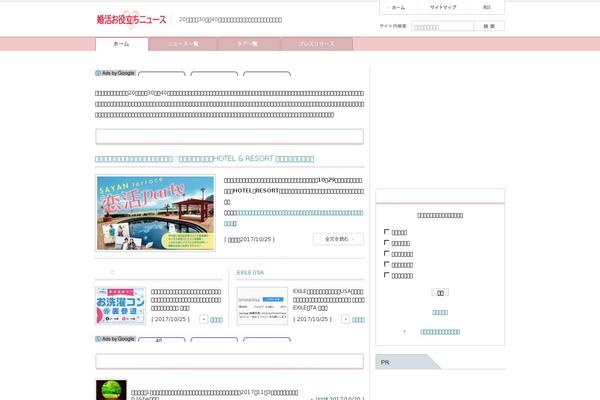The height and width of the screenshot is (400, 600).
Task: Click info icon of upper Ads by Google
Action: pos(98,73)
